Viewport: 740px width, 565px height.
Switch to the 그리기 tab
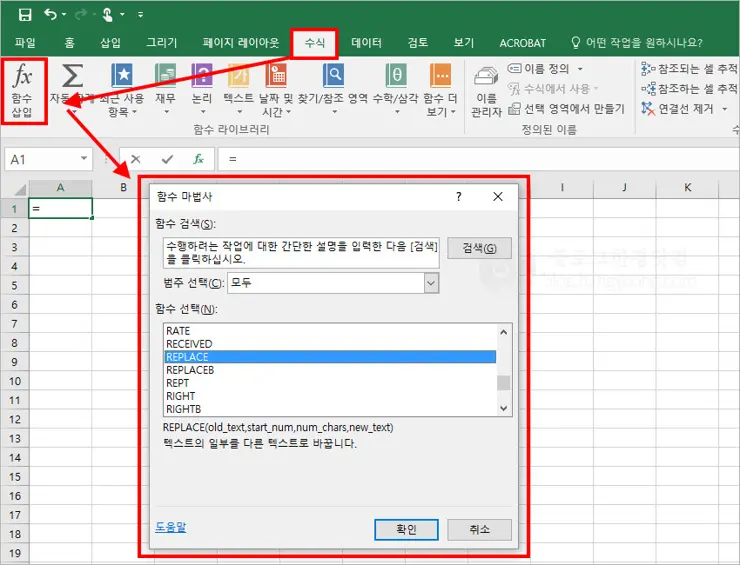click(x=161, y=43)
